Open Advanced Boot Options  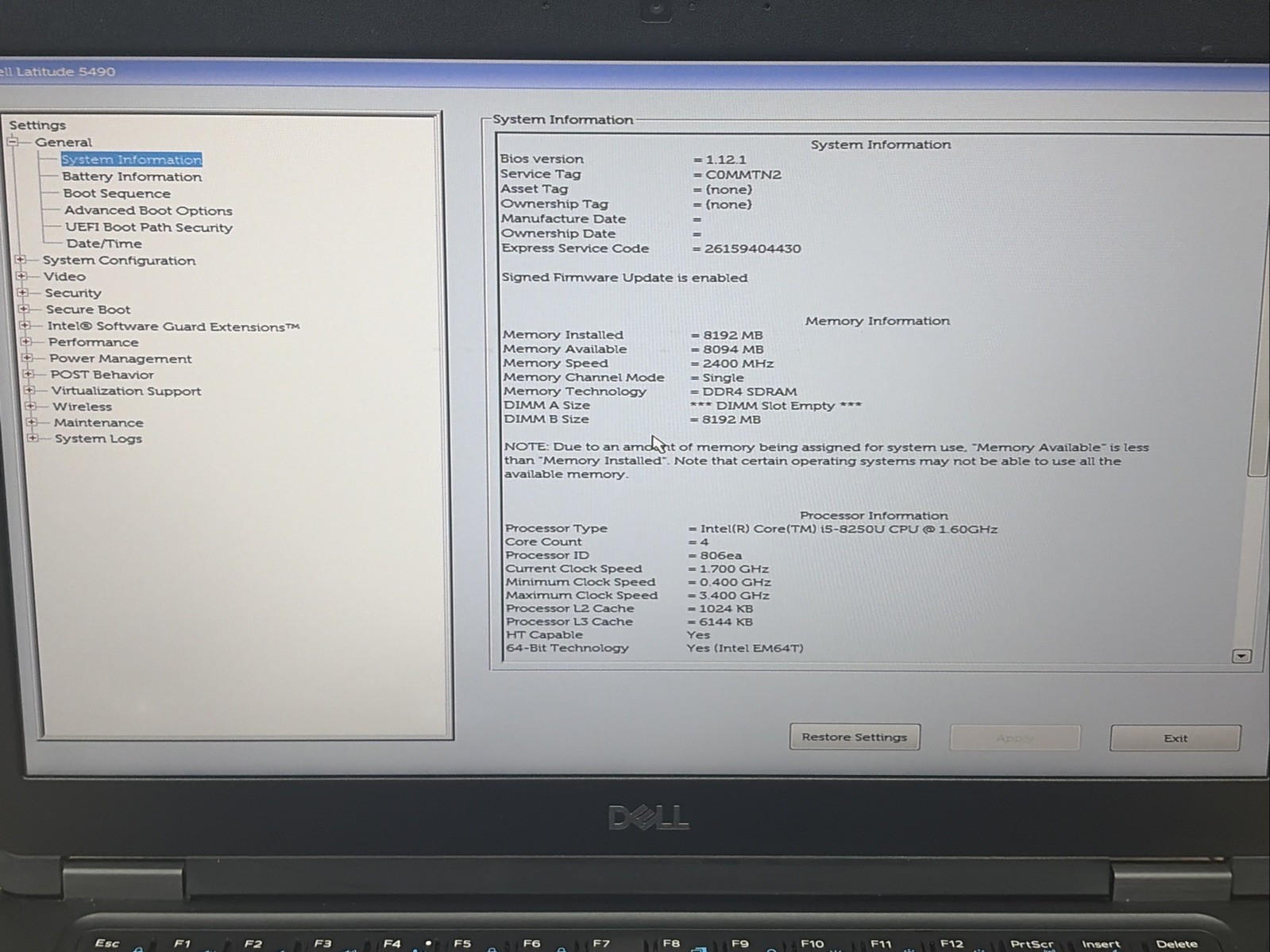149,210
